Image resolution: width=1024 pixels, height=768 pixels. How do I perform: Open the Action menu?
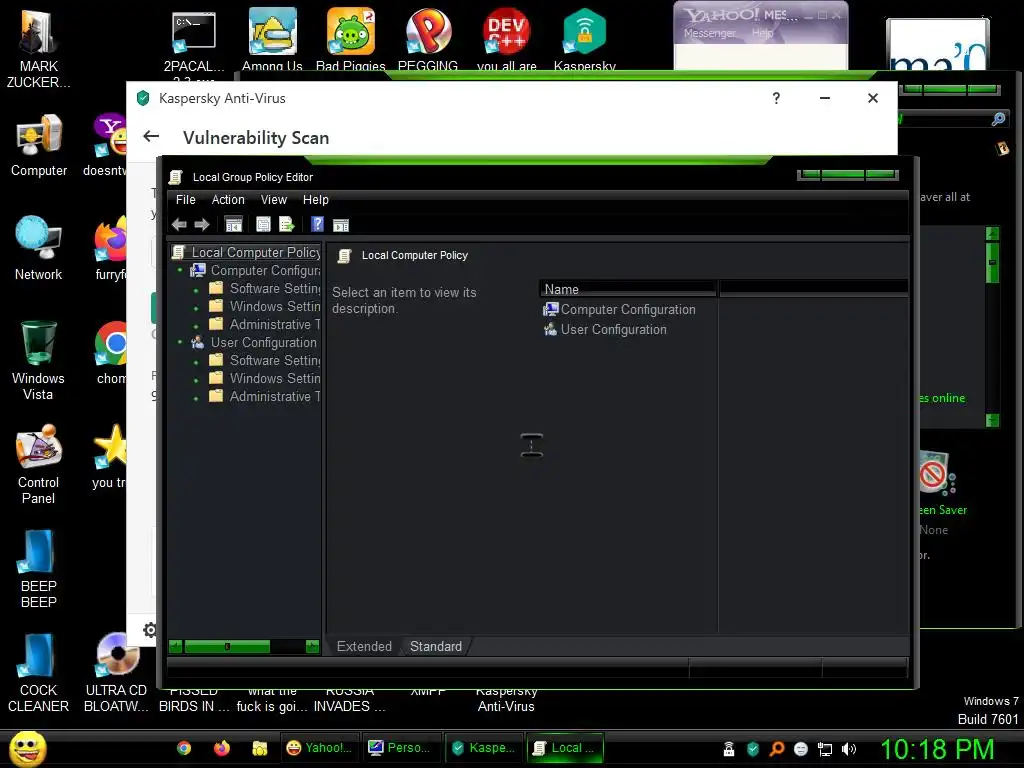click(228, 200)
